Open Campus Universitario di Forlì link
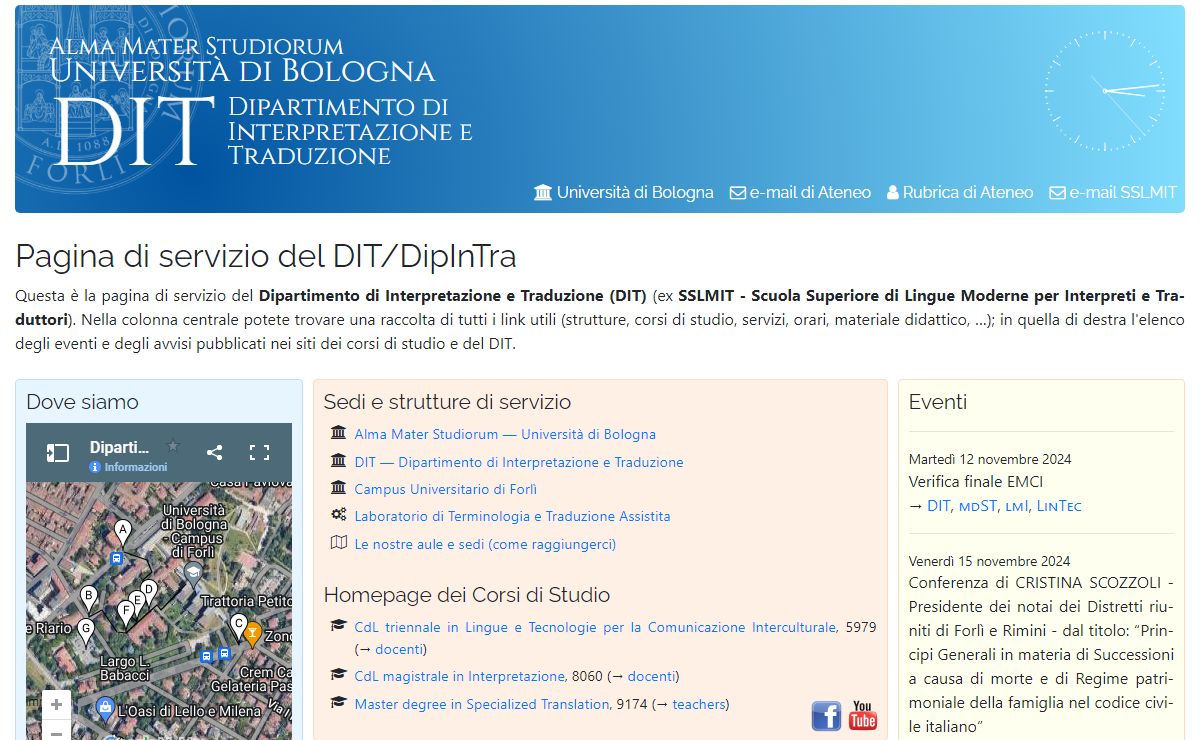1200x740 pixels. click(x=445, y=489)
